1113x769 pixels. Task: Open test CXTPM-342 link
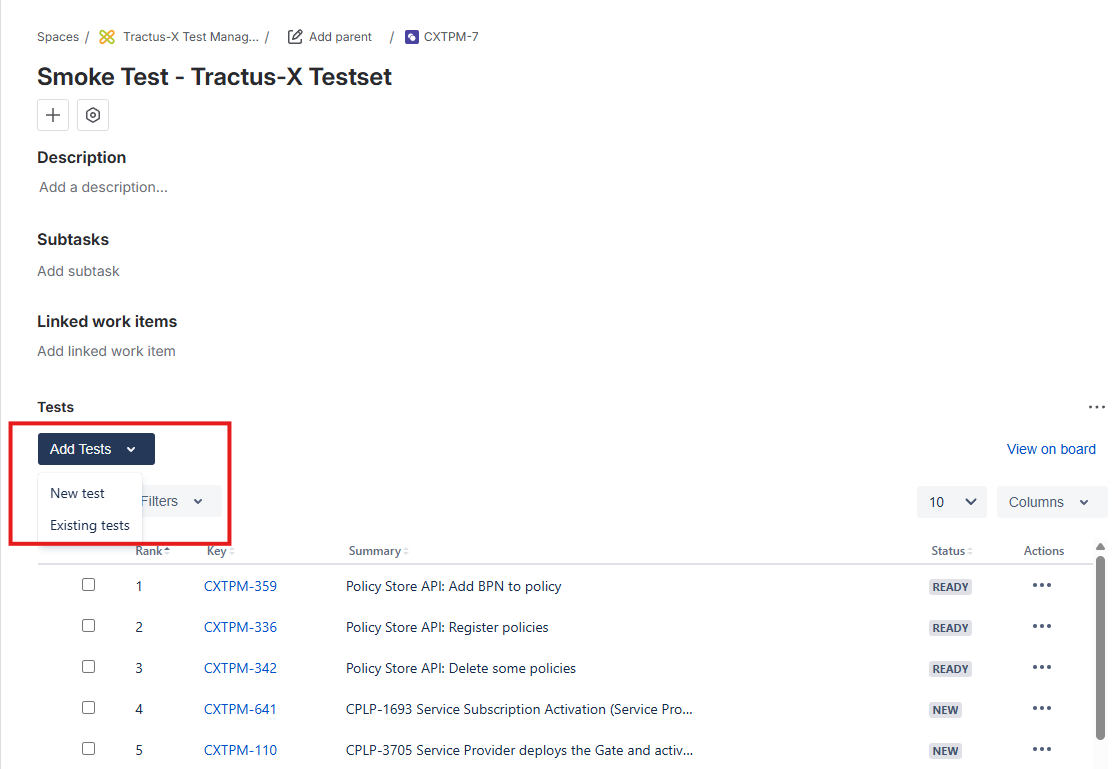[241, 669]
